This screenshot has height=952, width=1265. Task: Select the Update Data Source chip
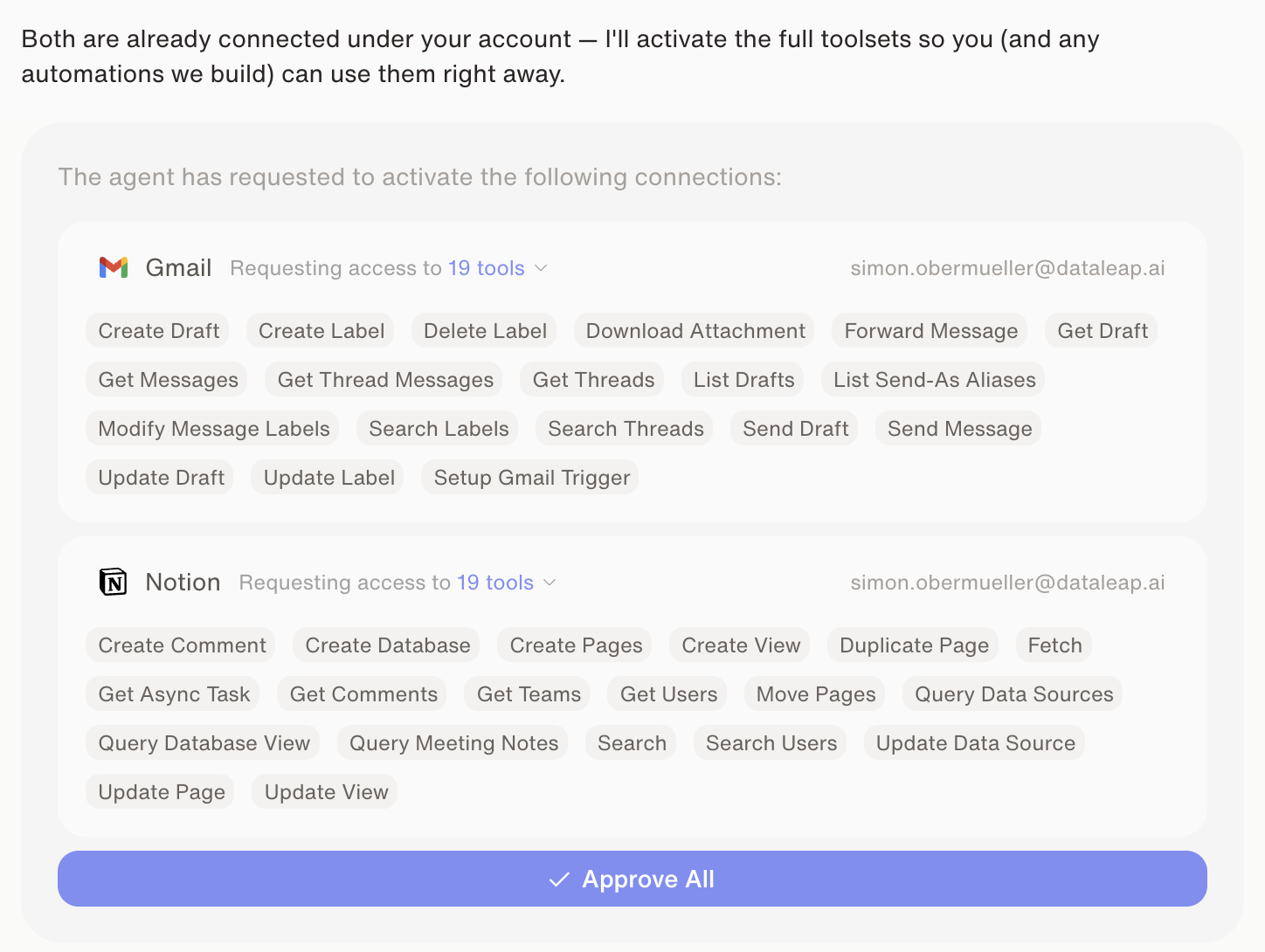[975, 743]
